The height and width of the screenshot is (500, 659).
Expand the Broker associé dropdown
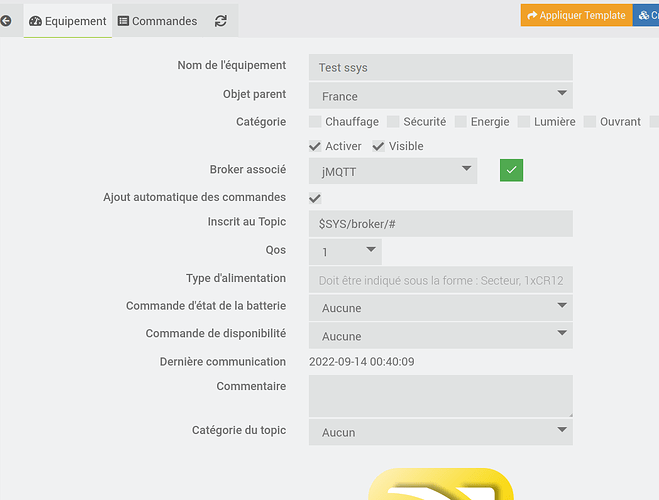pyautogui.click(x=393, y=170)
